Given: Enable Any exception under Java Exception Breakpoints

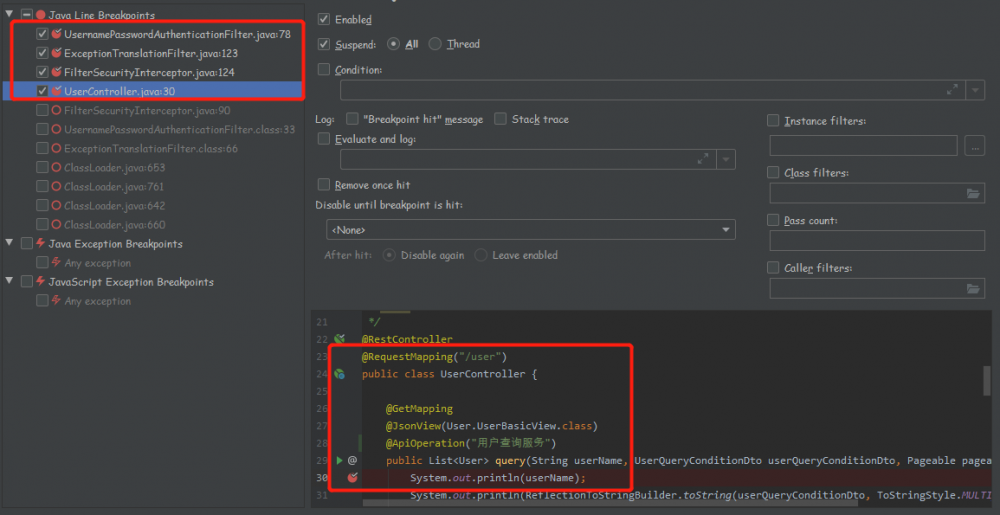Looking at the screenshot, I should coord(43,263).
